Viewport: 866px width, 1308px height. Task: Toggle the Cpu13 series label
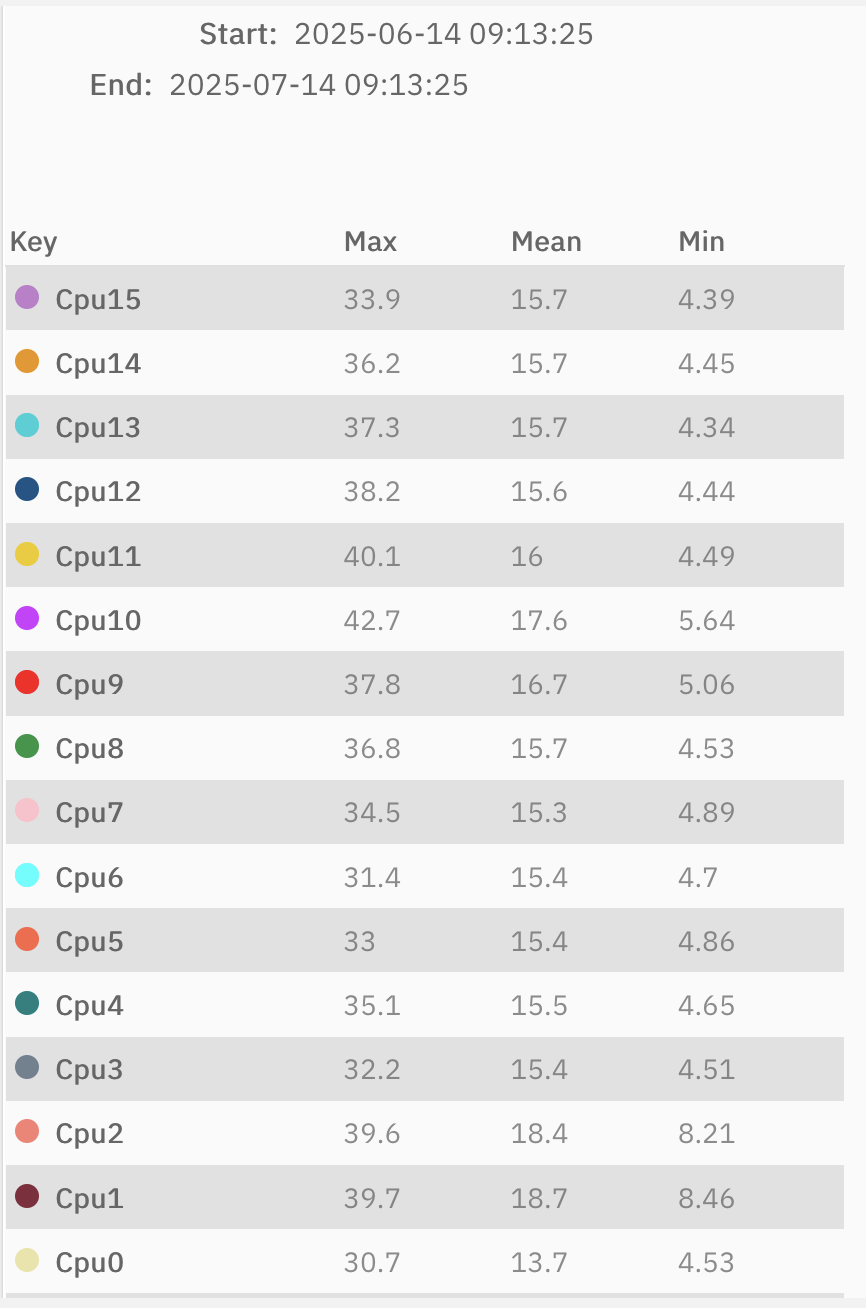[x=98, y=427]
